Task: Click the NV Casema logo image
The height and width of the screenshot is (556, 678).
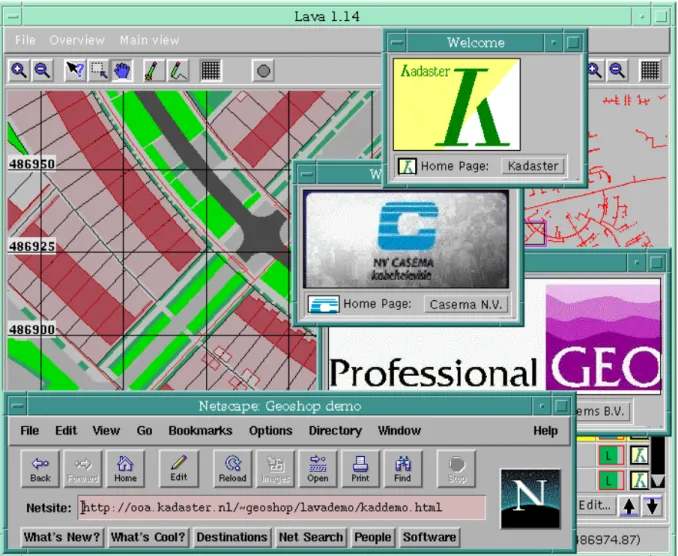Action: point(406,239)
